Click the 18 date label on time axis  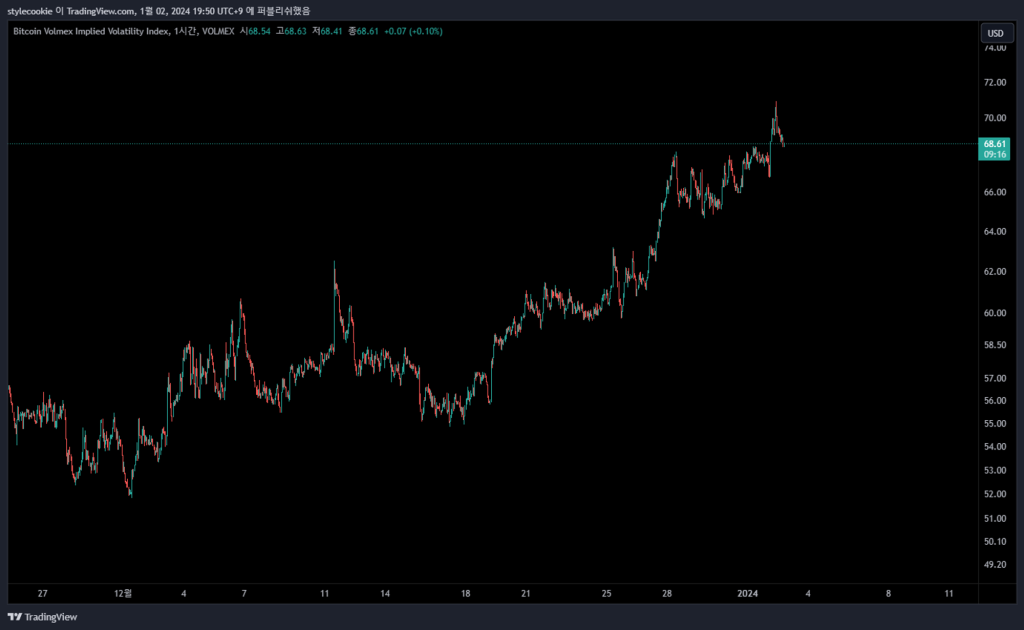point(465,593)
